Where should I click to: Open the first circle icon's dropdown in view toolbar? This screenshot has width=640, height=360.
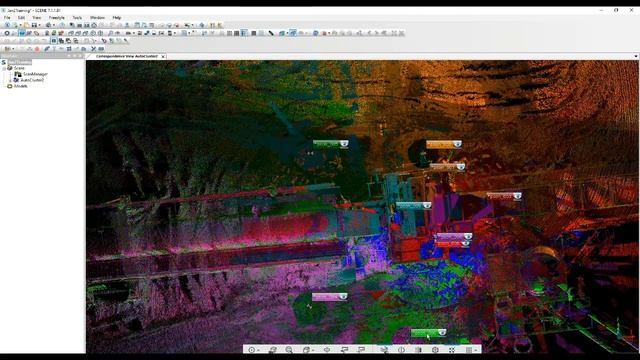pos(258,350)
